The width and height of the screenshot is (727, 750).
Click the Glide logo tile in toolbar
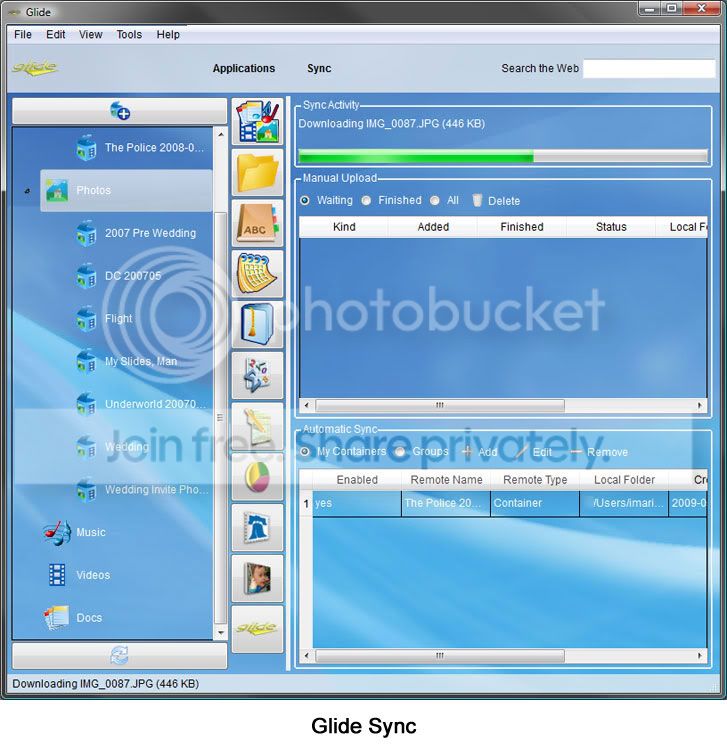click(258, 629)
